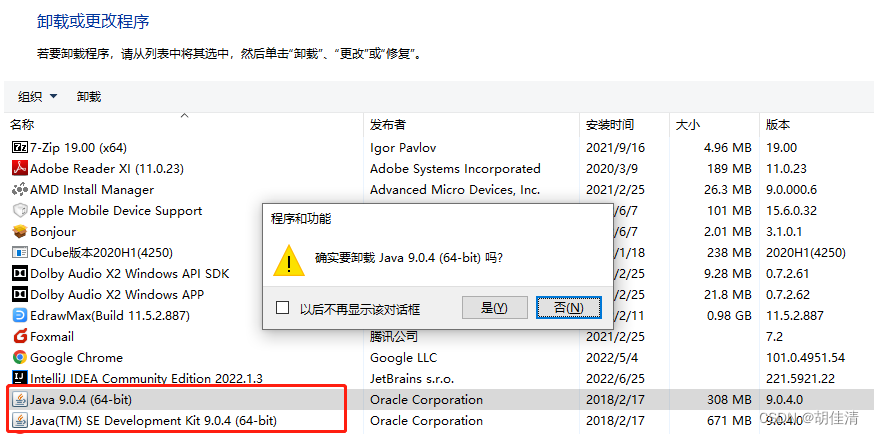Click size value 4.96 MB
874x434 pixels.
727,148
